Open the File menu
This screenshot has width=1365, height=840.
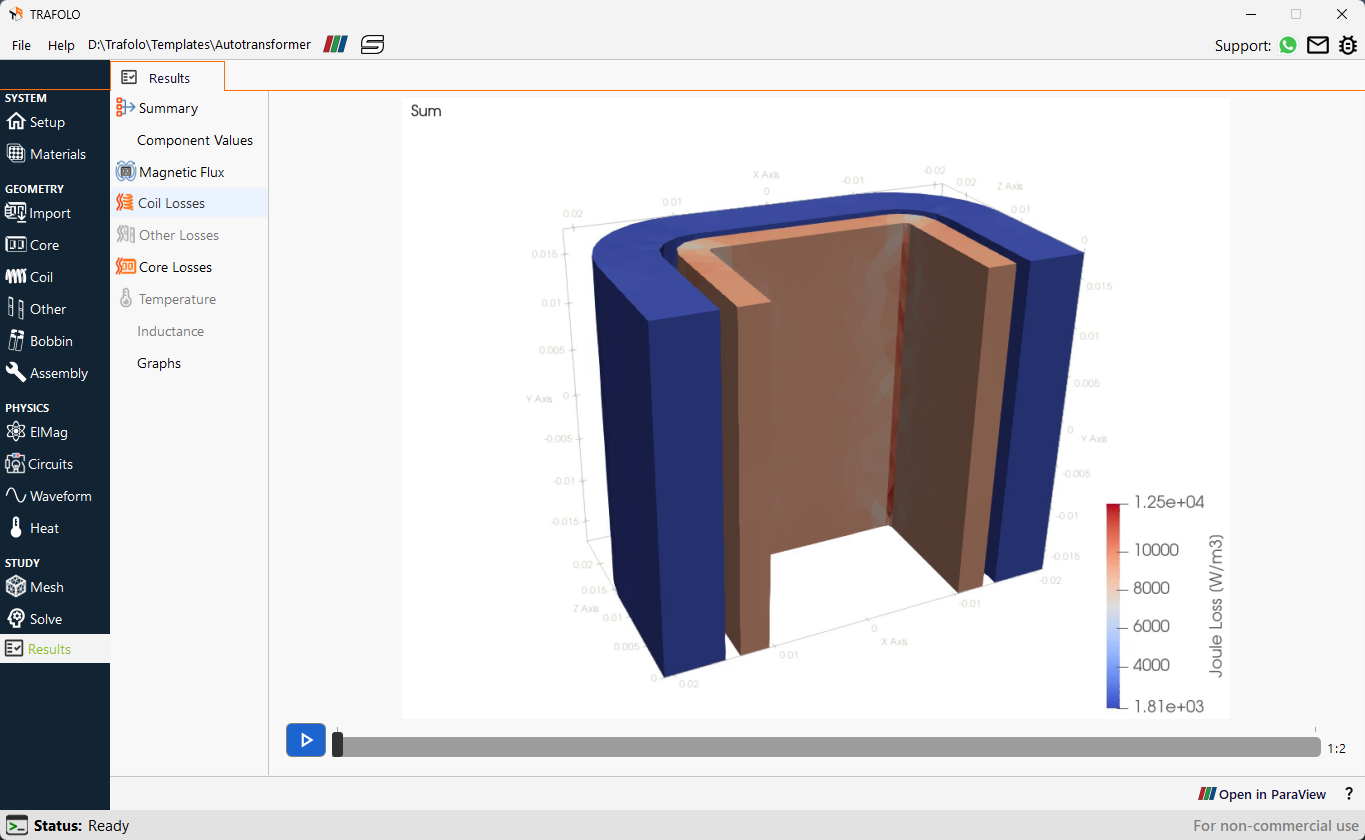[21, 45]
